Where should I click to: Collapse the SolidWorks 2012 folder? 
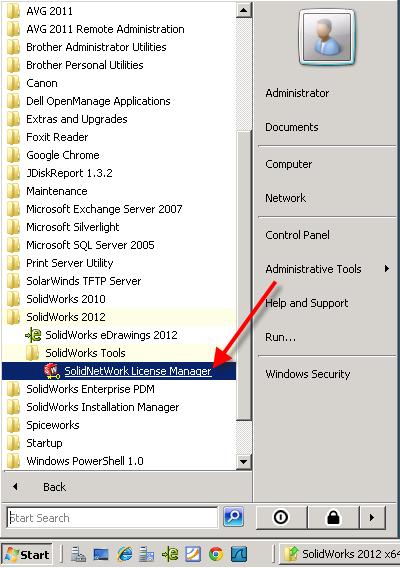[119, 317]
